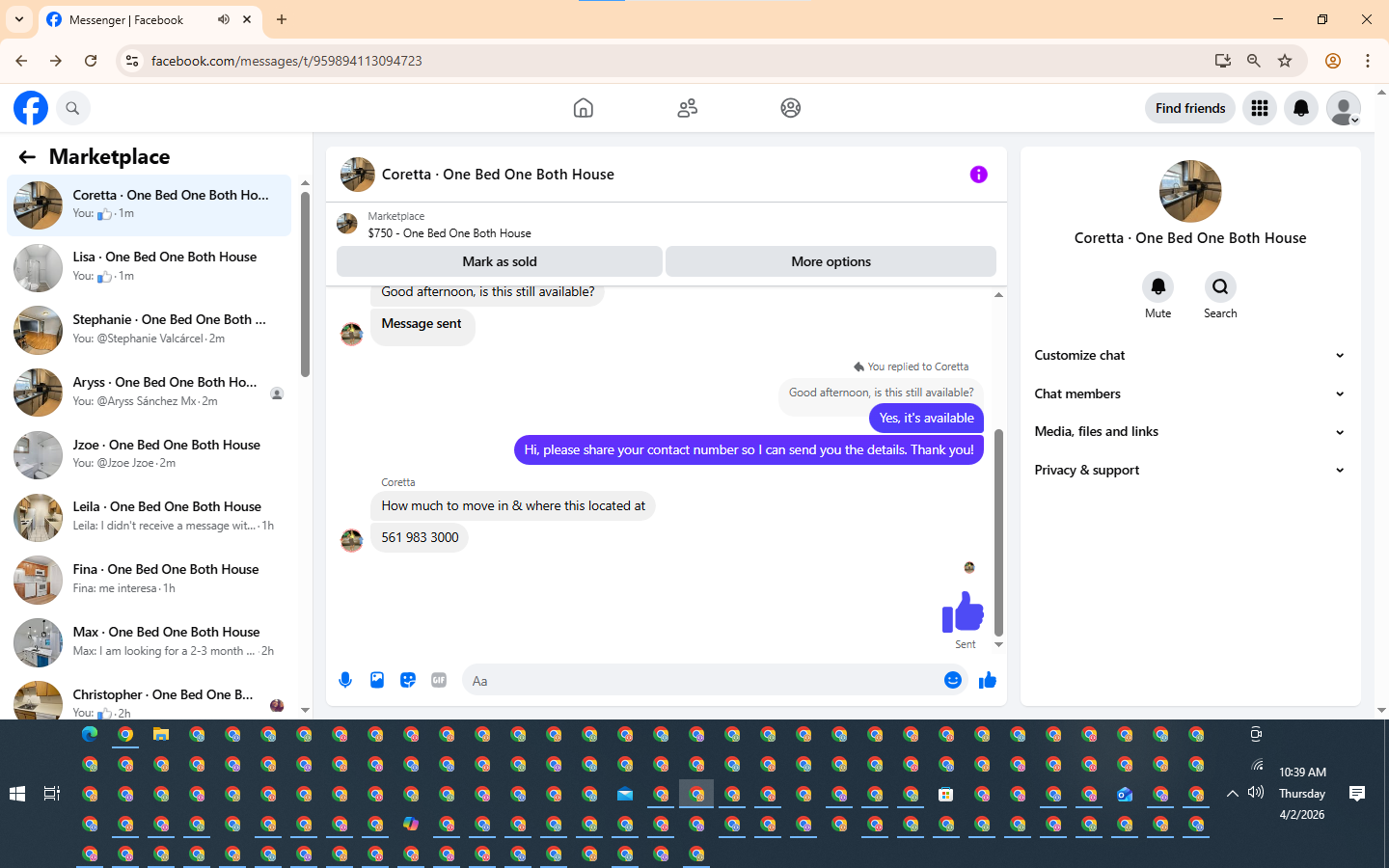Choose a sticker from the sticker icon
Screen dimensions: 1389x868
408,680
